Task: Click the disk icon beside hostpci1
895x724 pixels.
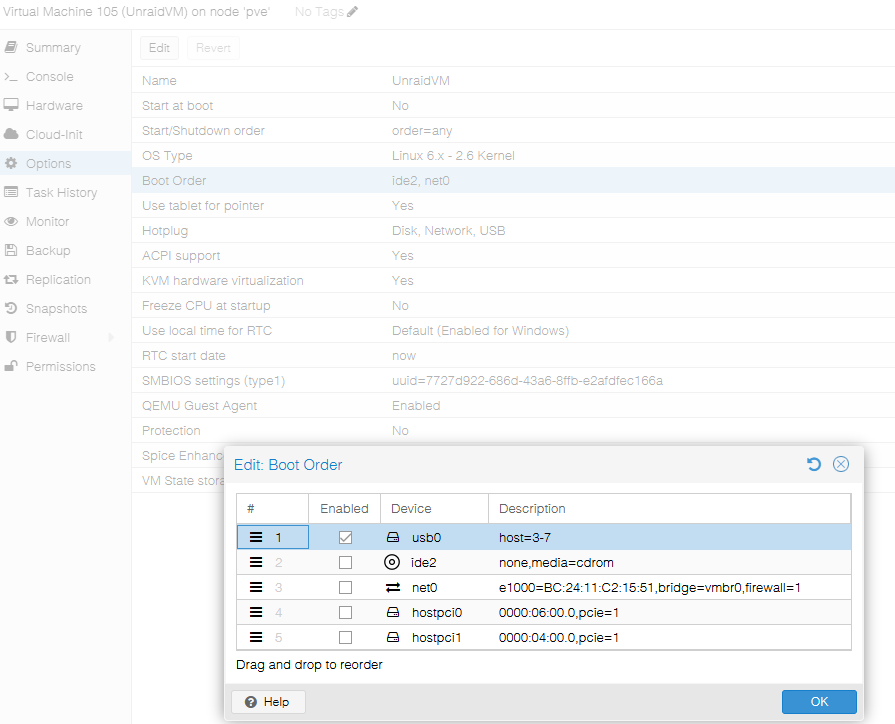Action: click(393, 637)
